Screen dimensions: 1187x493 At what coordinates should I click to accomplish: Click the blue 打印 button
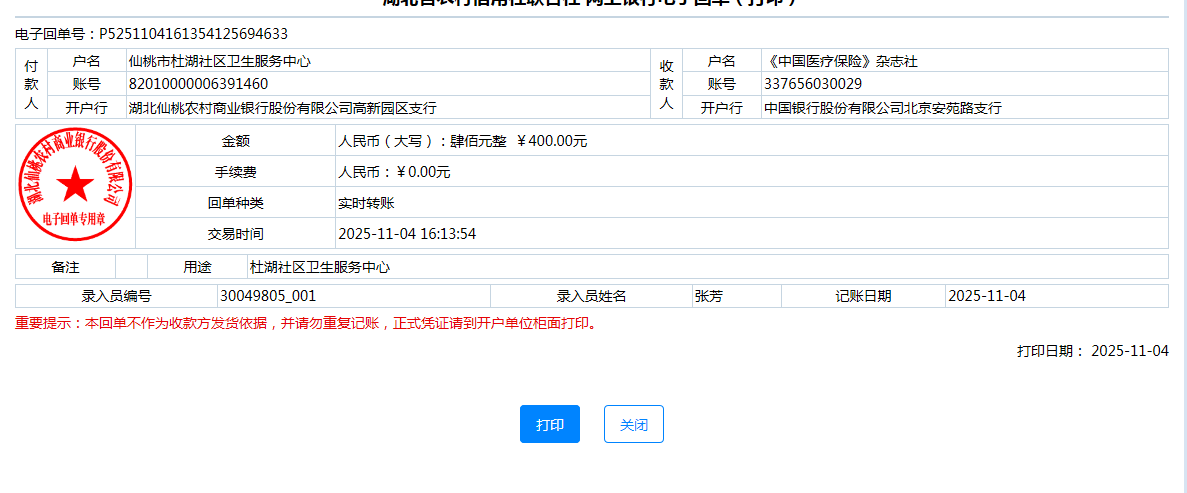point(549,424)
